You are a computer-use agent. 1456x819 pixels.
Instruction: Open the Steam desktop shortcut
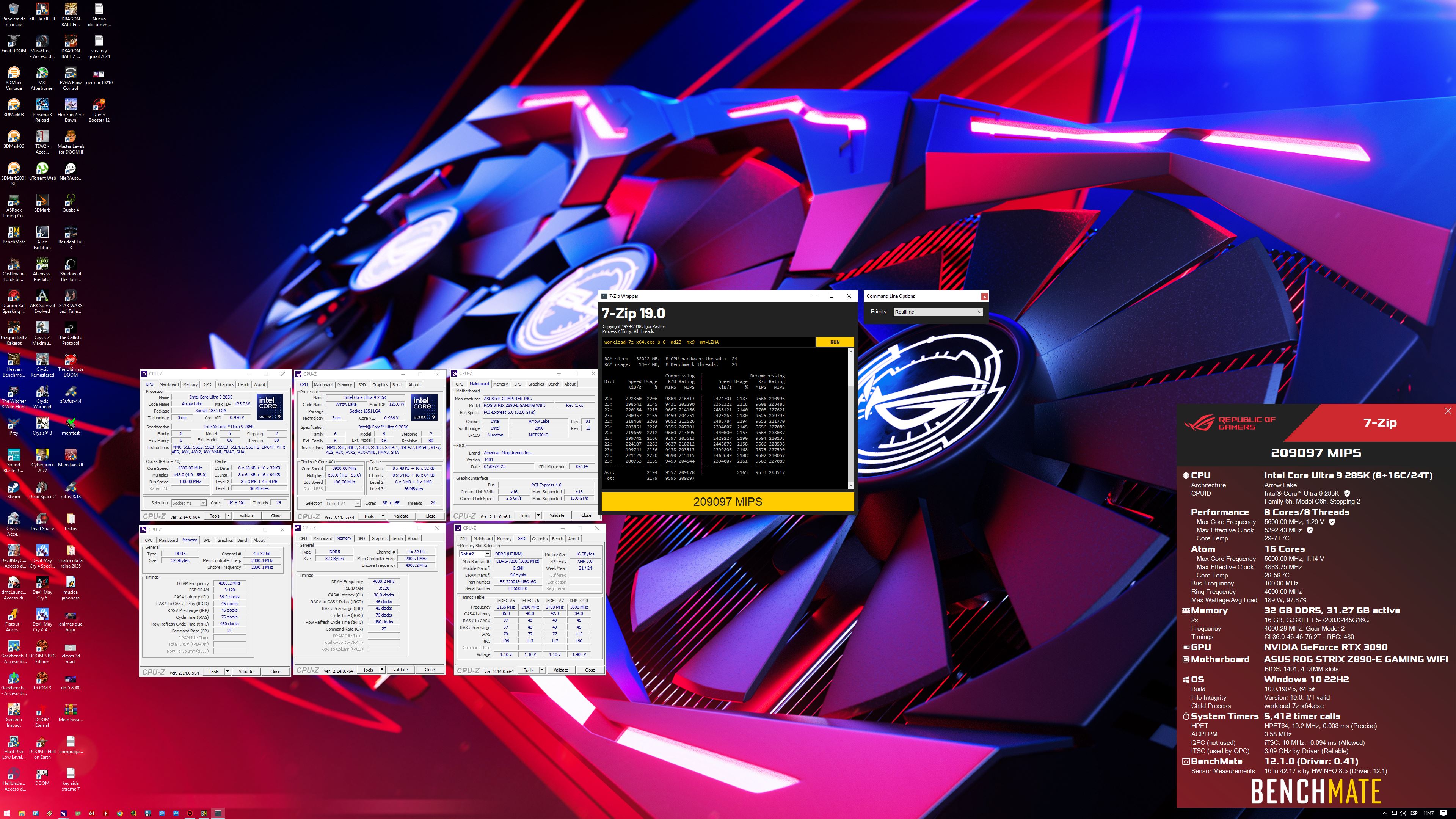[14, 490]
